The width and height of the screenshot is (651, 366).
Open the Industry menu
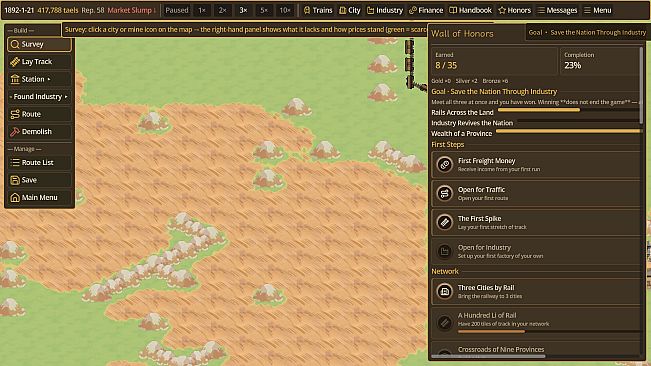coord(385,10)
